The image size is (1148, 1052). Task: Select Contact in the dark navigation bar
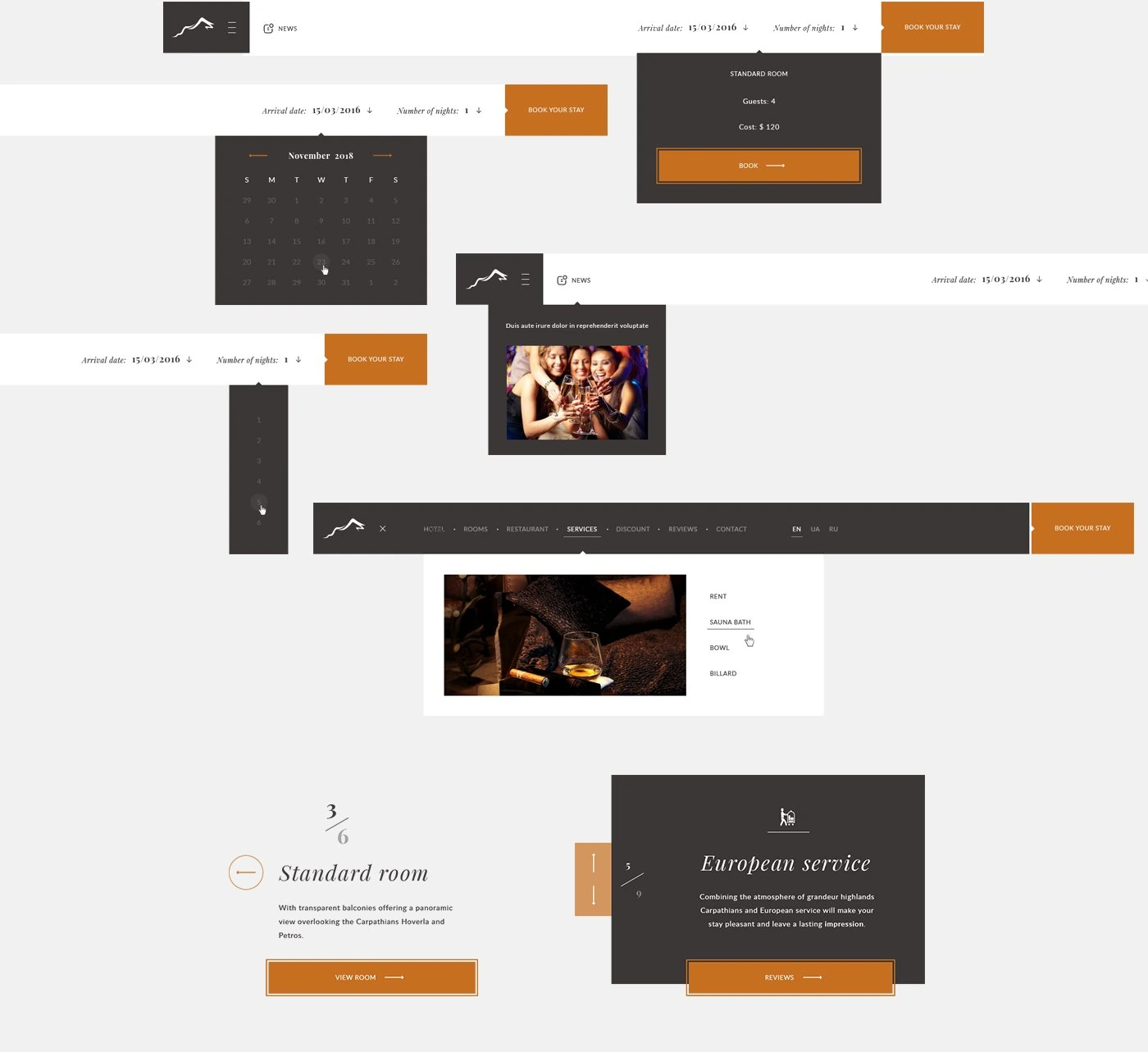[731, 530]
